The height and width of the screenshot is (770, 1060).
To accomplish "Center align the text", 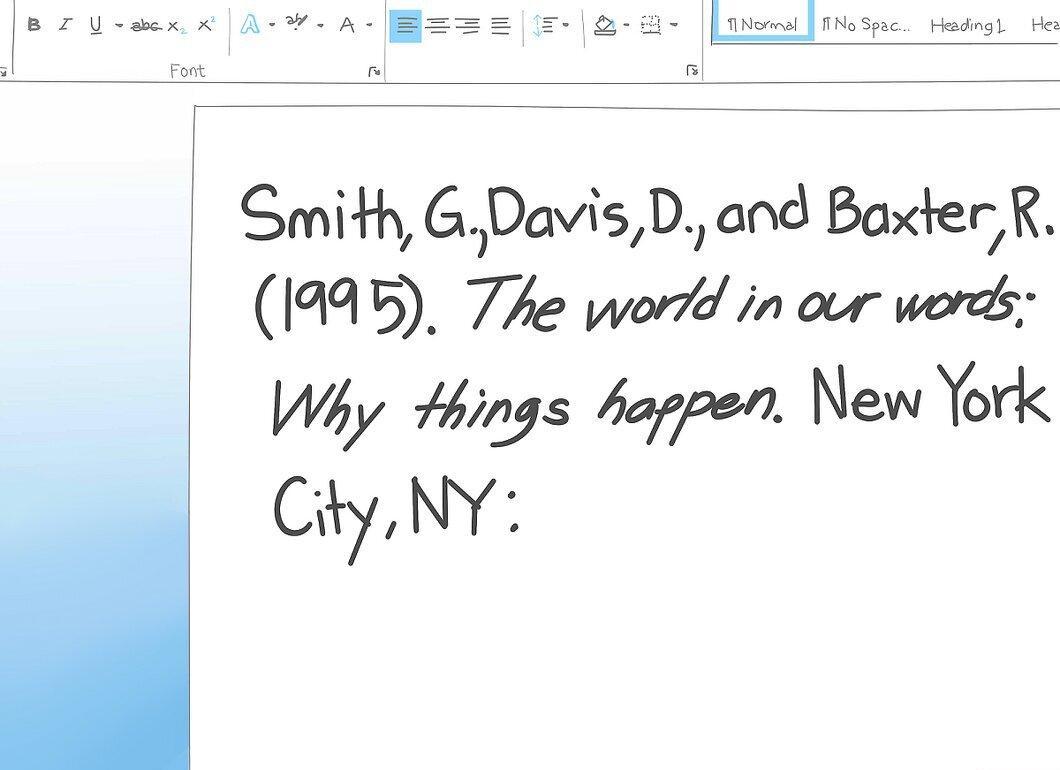I will click(438, 26).
